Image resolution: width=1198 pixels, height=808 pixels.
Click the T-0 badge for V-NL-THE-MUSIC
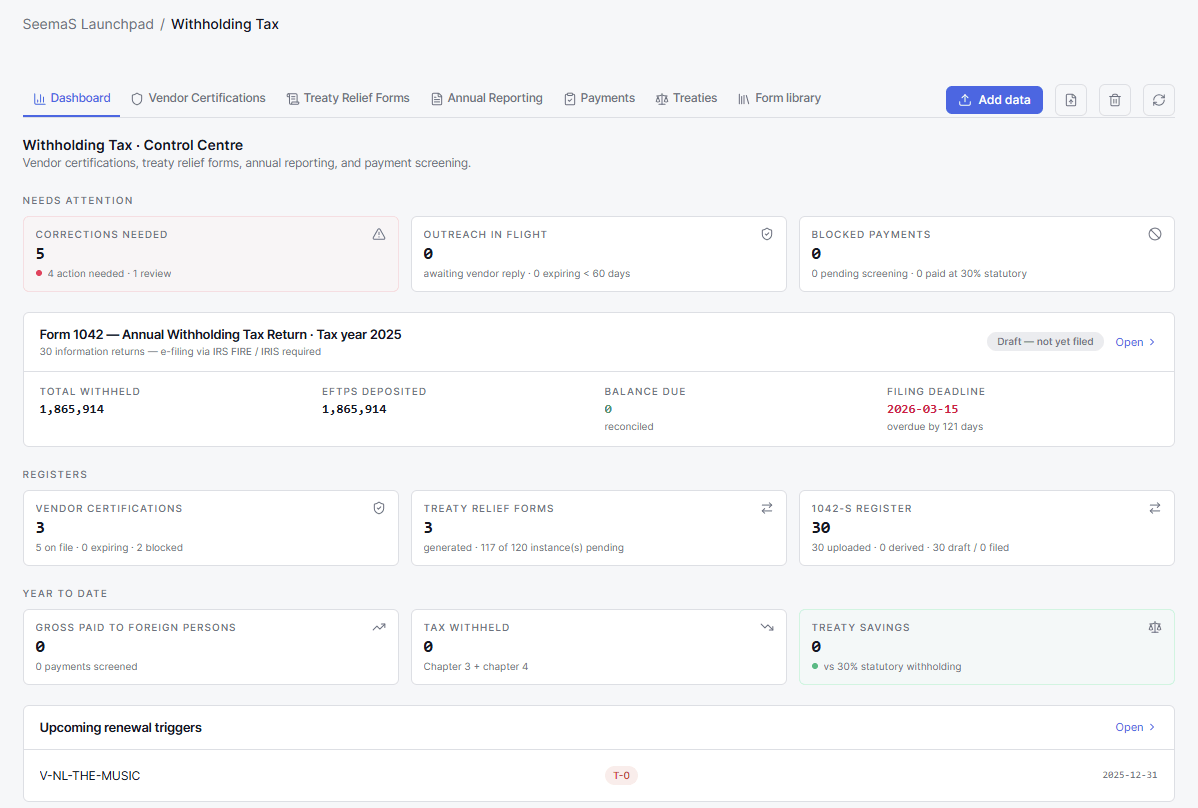click(622, 775)
